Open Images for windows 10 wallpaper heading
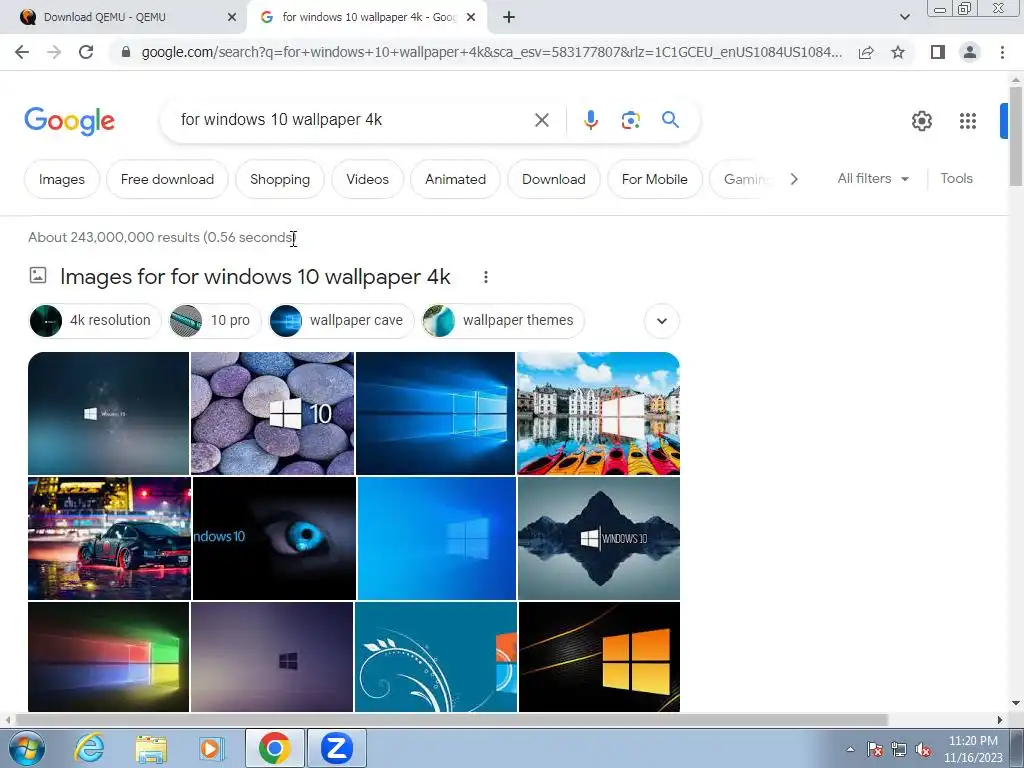Image resolution: width=1024 pixels, height=768 pixels. tap(255, 277)
